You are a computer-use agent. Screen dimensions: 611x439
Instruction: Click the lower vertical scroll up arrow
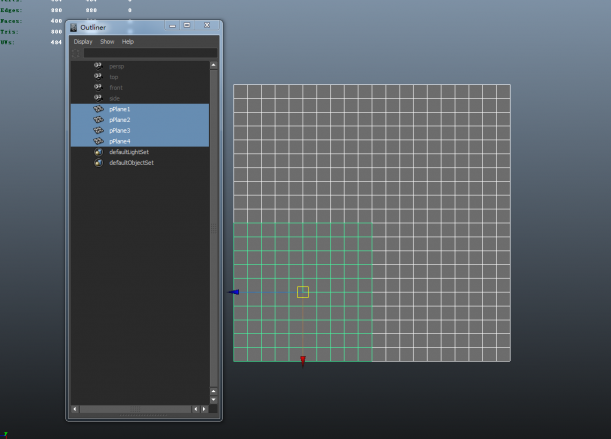(214, 391)
